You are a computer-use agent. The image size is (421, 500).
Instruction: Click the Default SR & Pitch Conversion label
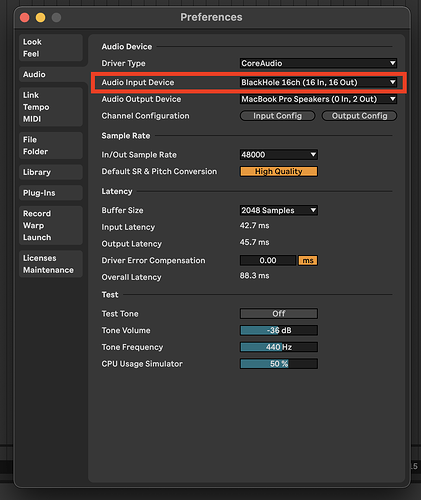(x=159, y=171)
